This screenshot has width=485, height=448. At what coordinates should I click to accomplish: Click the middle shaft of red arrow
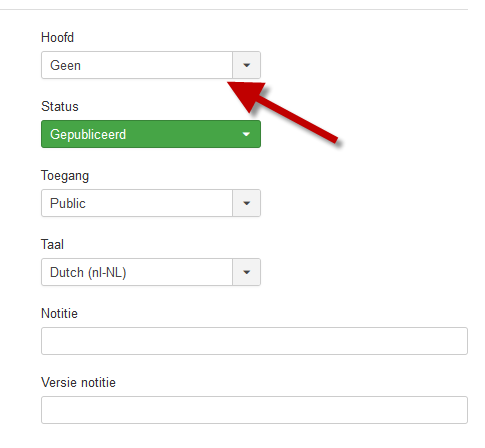click(296, 119)
